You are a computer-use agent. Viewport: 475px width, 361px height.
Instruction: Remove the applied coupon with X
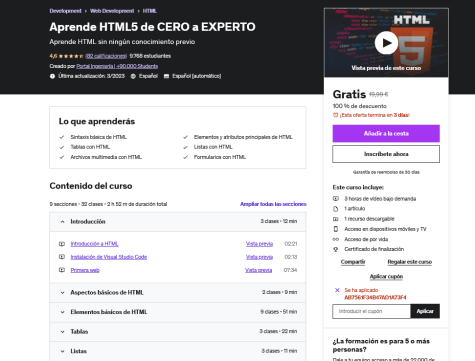click(337, 290)
